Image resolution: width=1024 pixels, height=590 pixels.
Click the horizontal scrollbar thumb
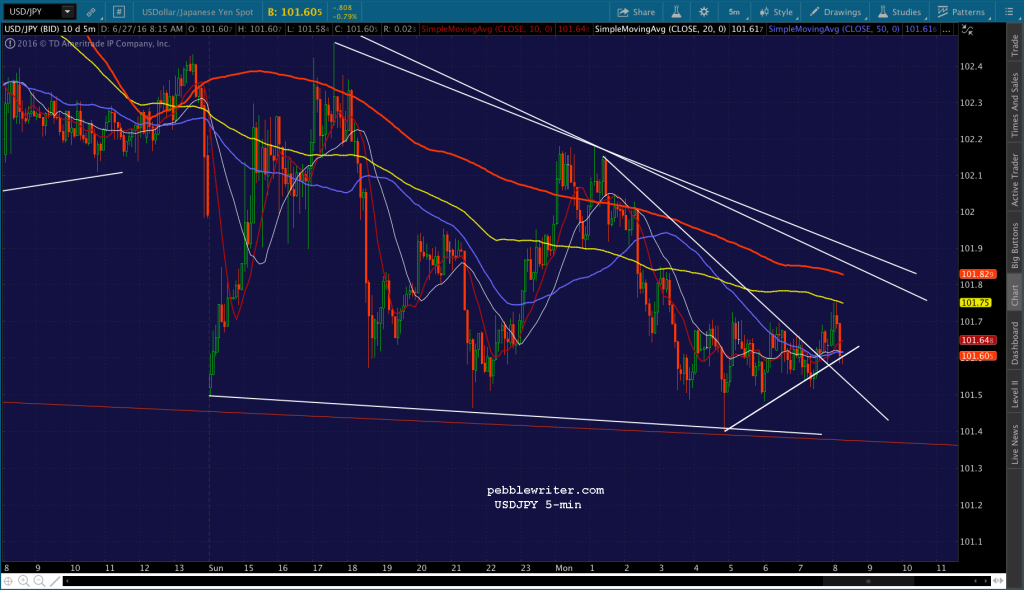click(x=868, y=581)
